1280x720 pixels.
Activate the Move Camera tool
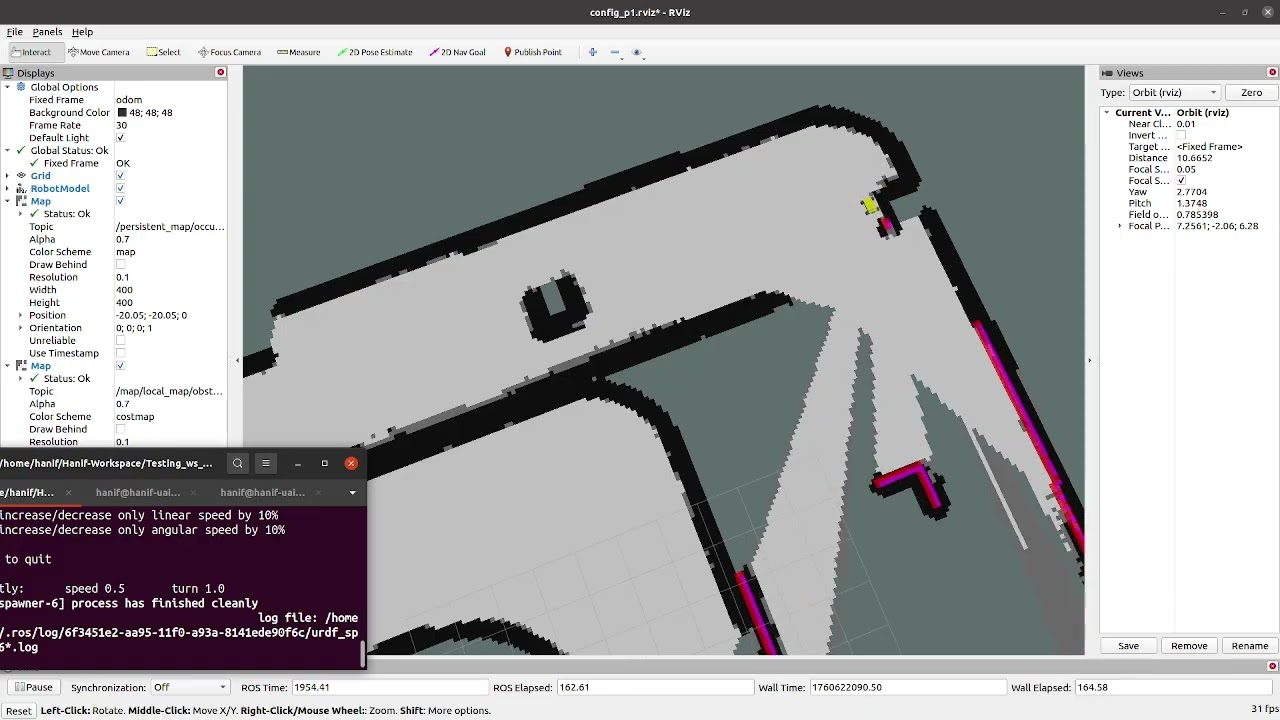point(98,52)
